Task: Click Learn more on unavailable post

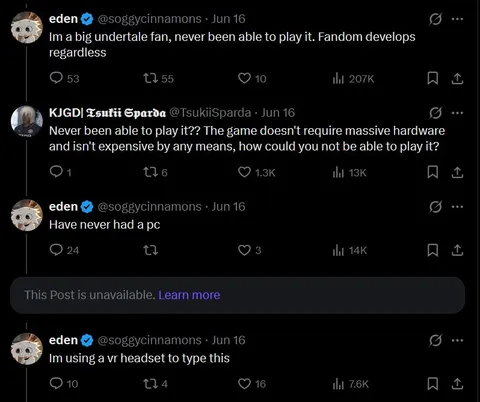Action: pos(189,295)
